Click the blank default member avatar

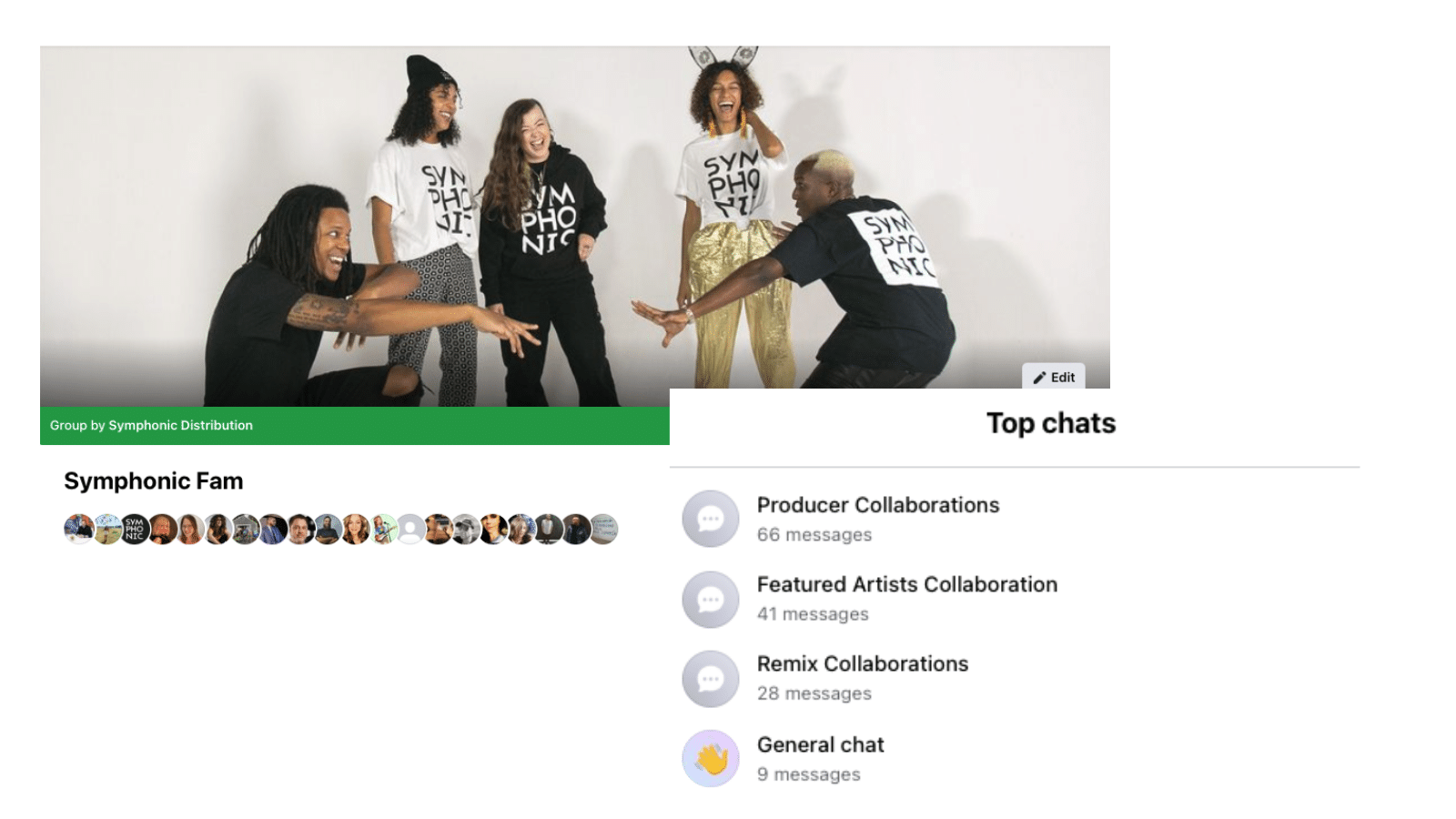click(410, 529)
